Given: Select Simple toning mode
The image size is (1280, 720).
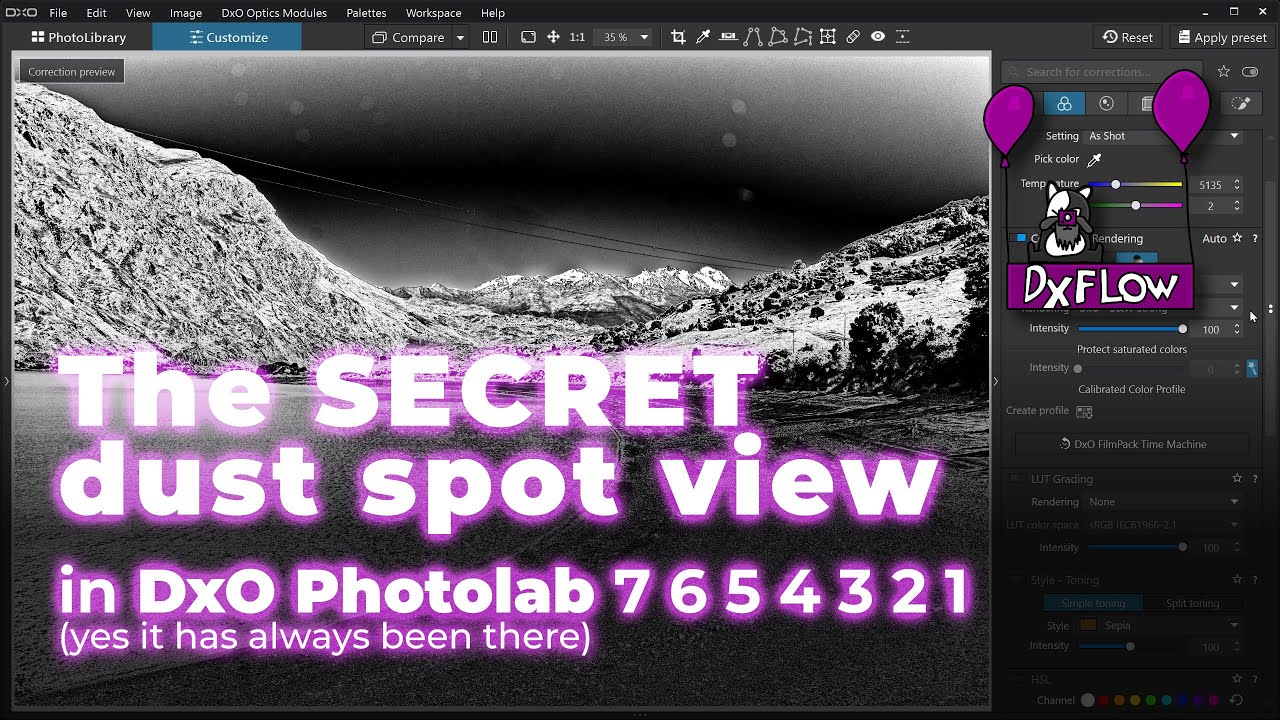Looking at the screenshot, I should point(1093,603).
